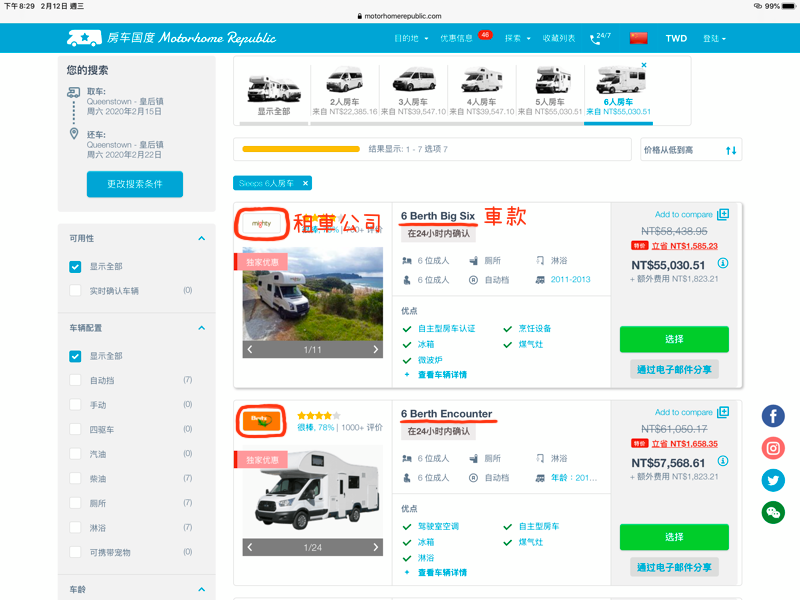Tick the 四驱车 filter checkbox

tap(75, 430)
